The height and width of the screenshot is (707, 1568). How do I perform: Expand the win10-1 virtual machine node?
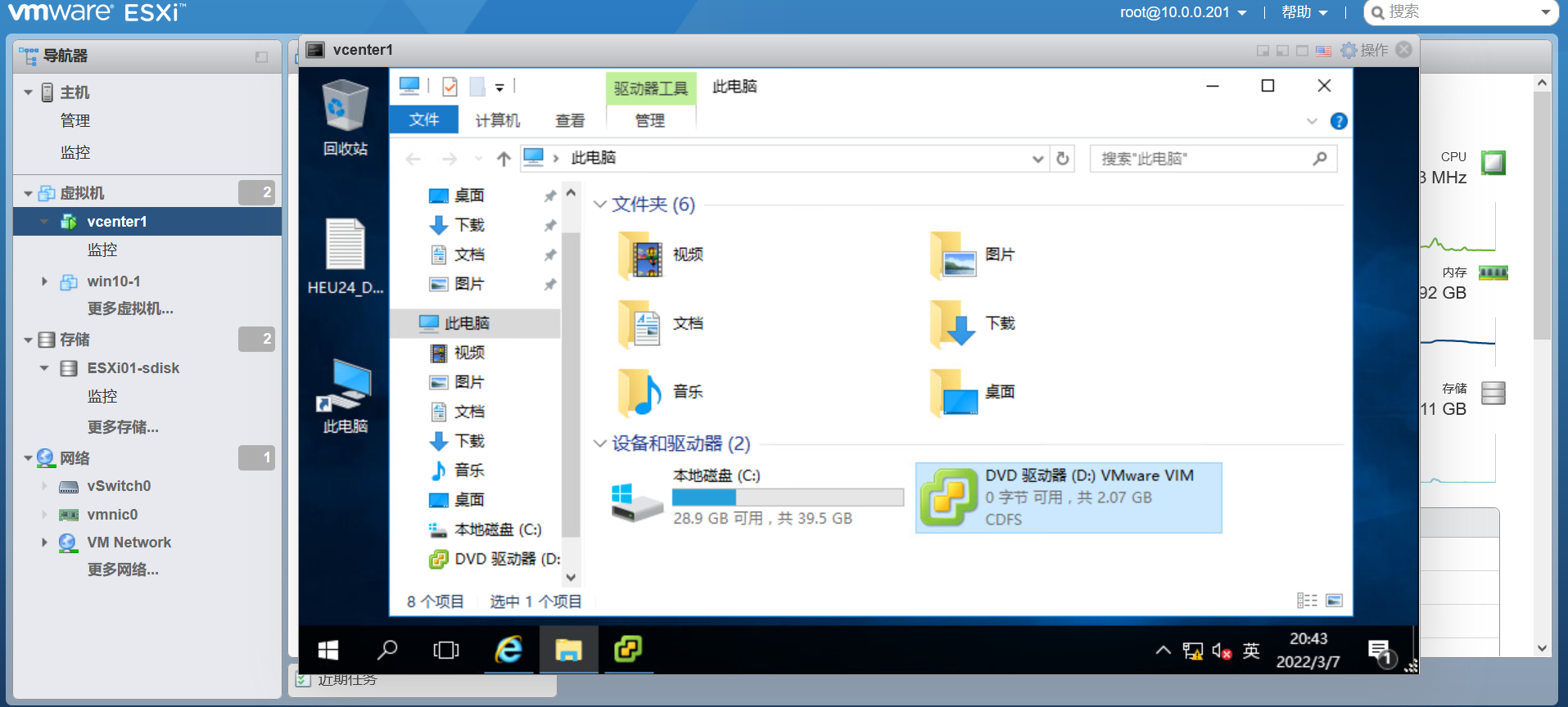[x=44, y=281]
